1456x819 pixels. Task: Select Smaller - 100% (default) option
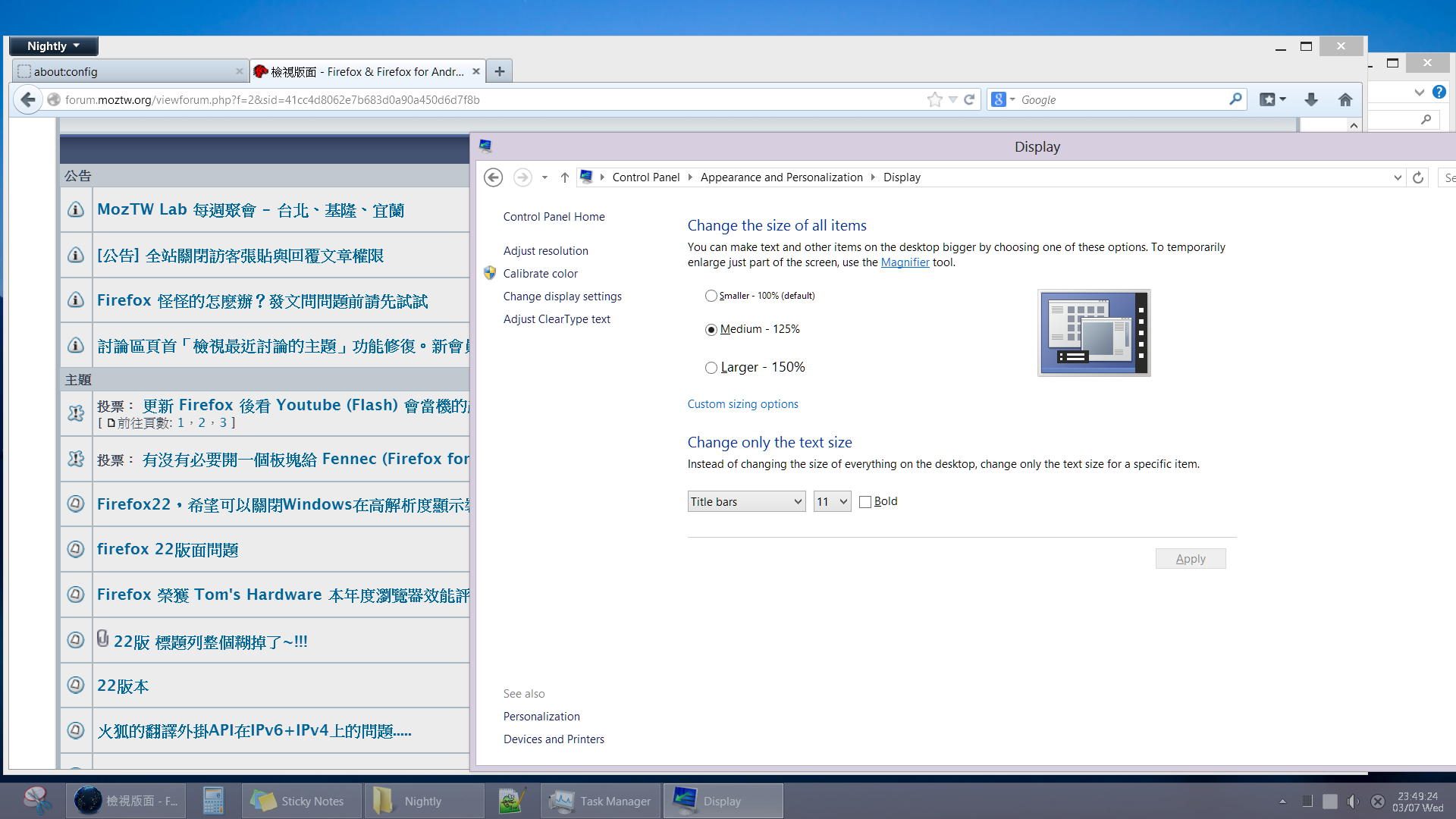[711, 296]
